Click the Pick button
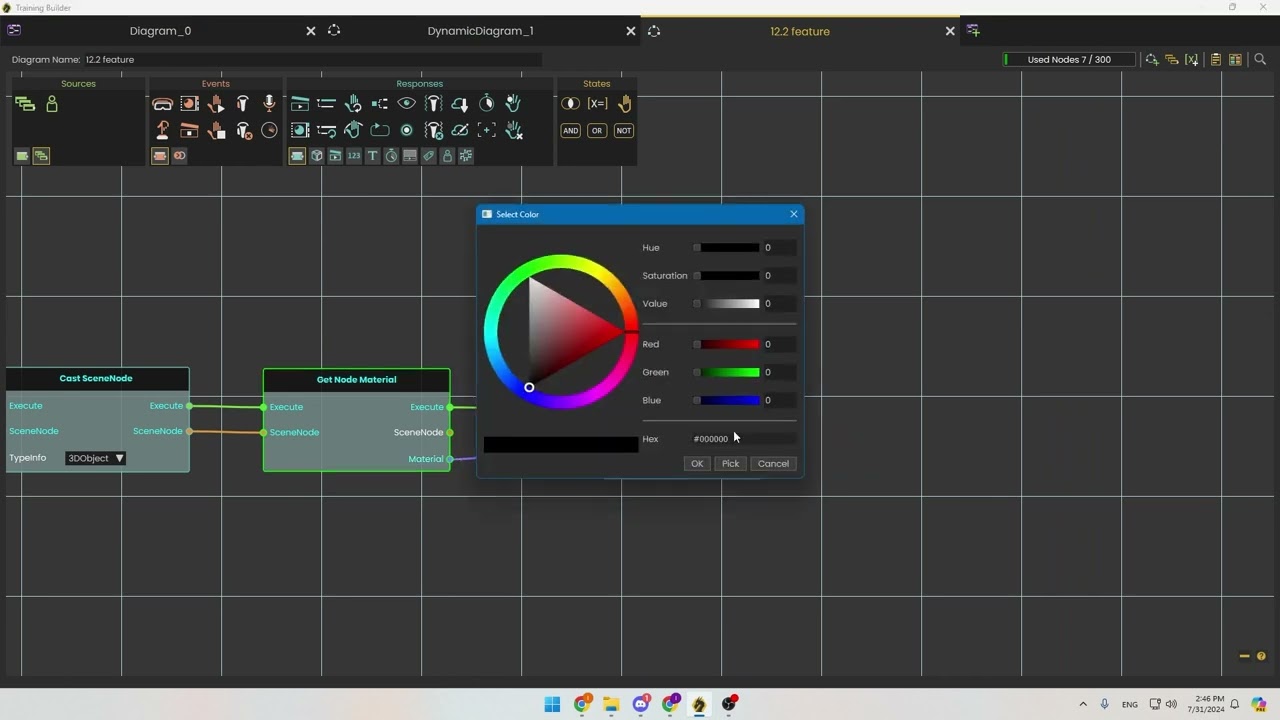Viewport: 1280px width, 720px height. (x=730, y=464)
